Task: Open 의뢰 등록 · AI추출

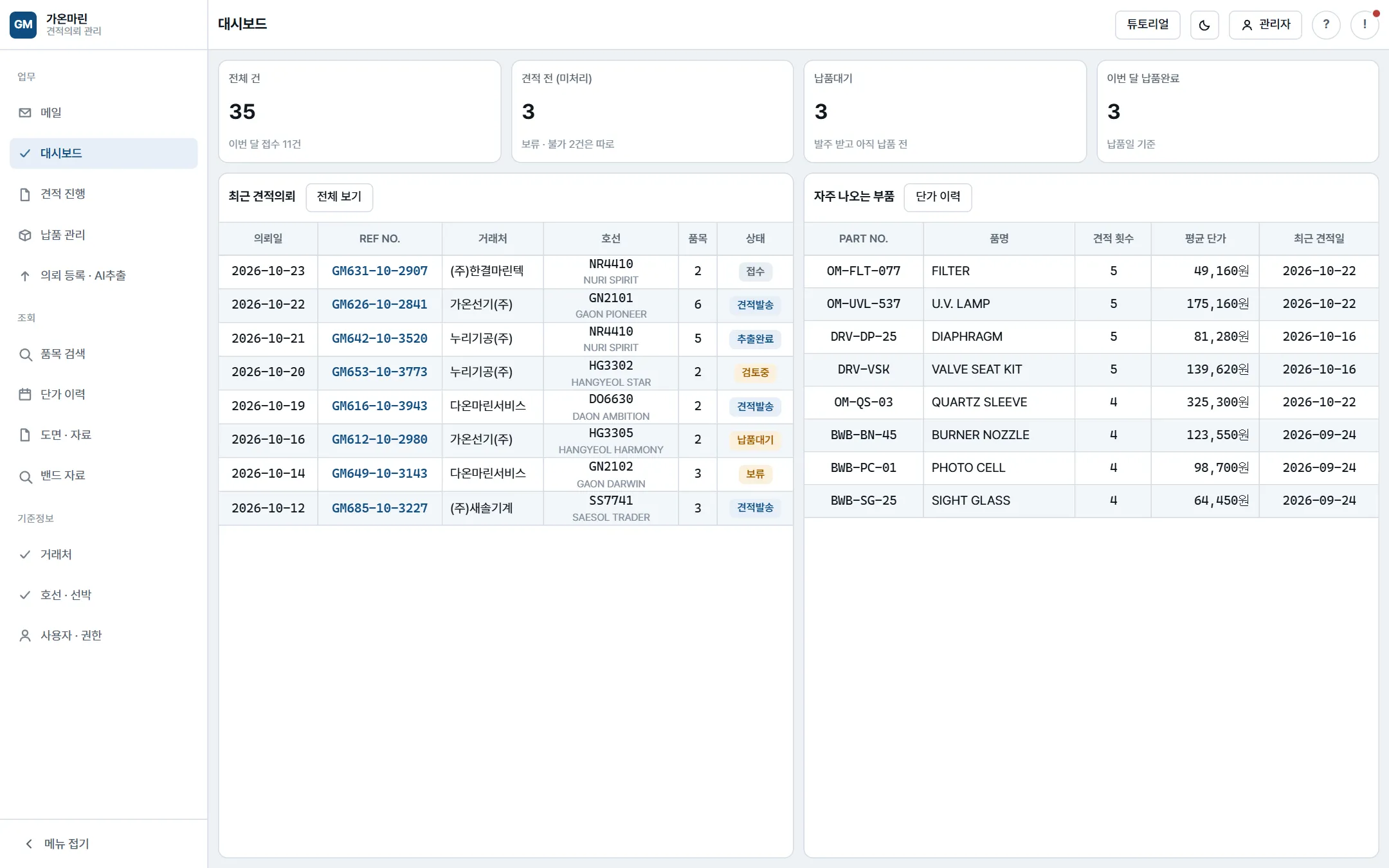Action: [104, 275]
